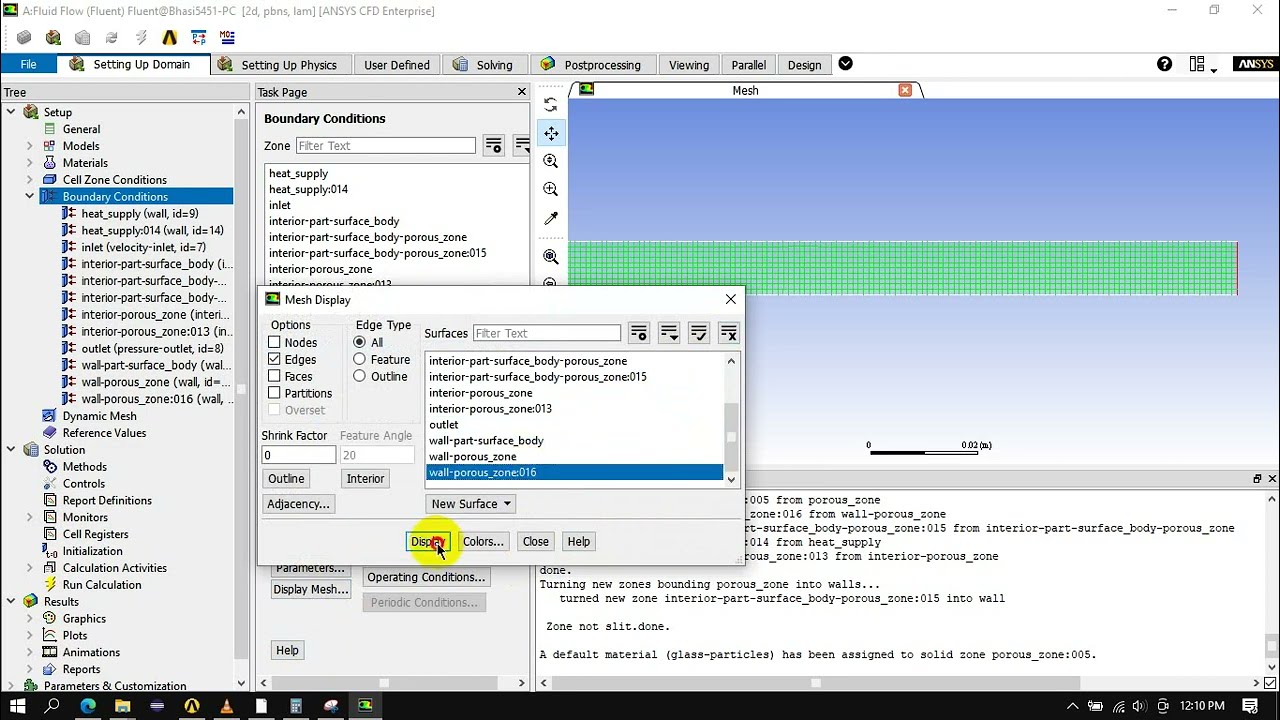
Task: Select Run Calculation in the tree
Action: (102, 585)
